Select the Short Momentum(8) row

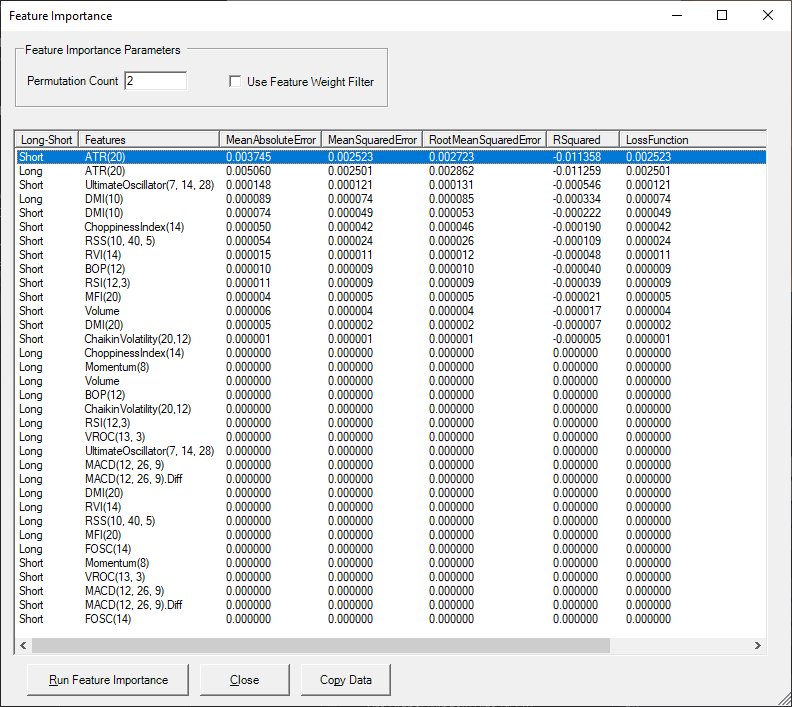(391, 563)
